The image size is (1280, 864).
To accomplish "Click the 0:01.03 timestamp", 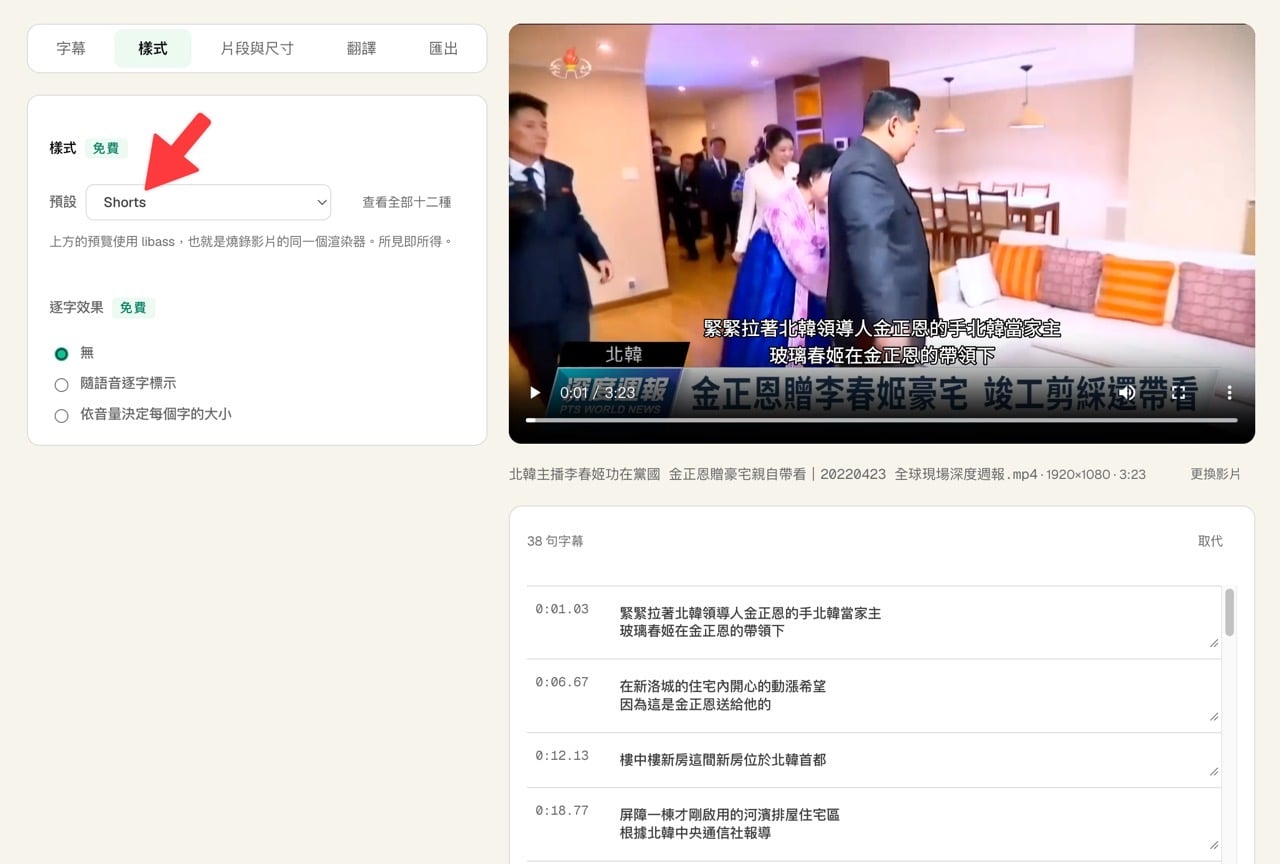I will pos(562,609).
